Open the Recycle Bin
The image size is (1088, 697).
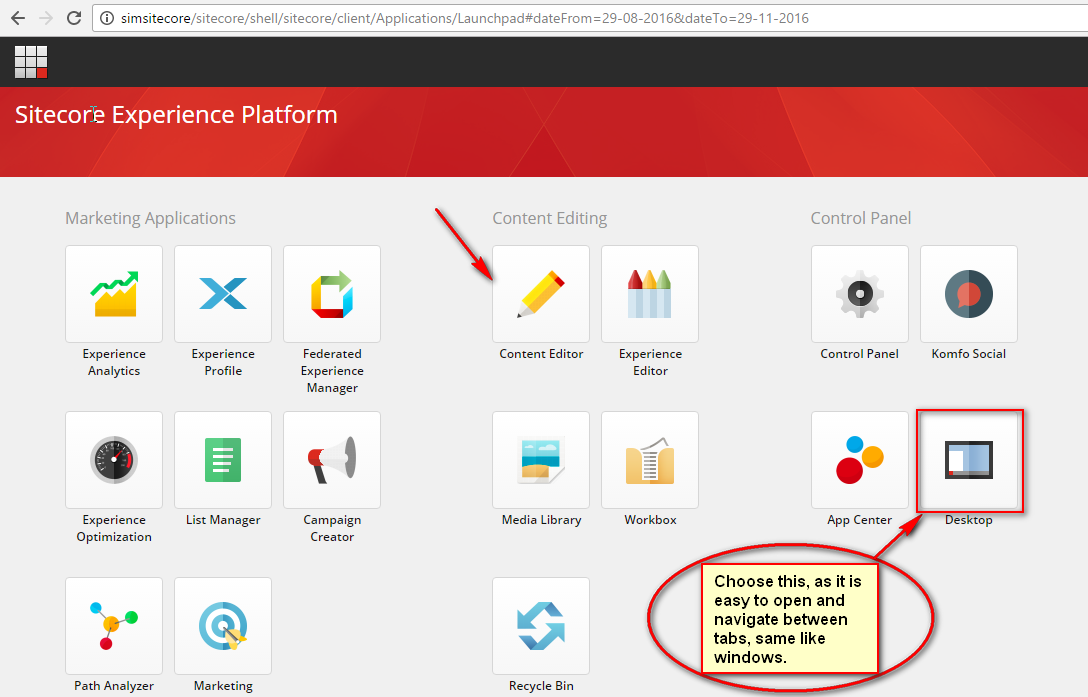(x=541, y=625)
